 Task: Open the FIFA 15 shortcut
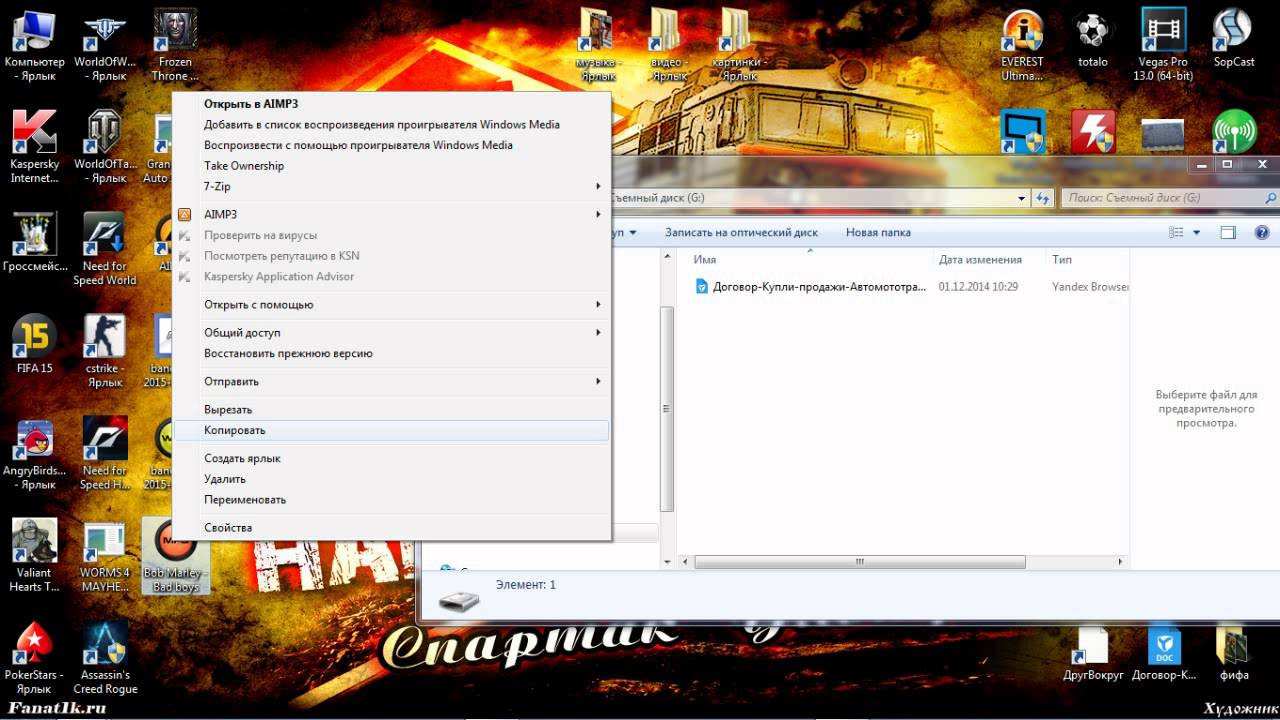click(x=34, y=345)
